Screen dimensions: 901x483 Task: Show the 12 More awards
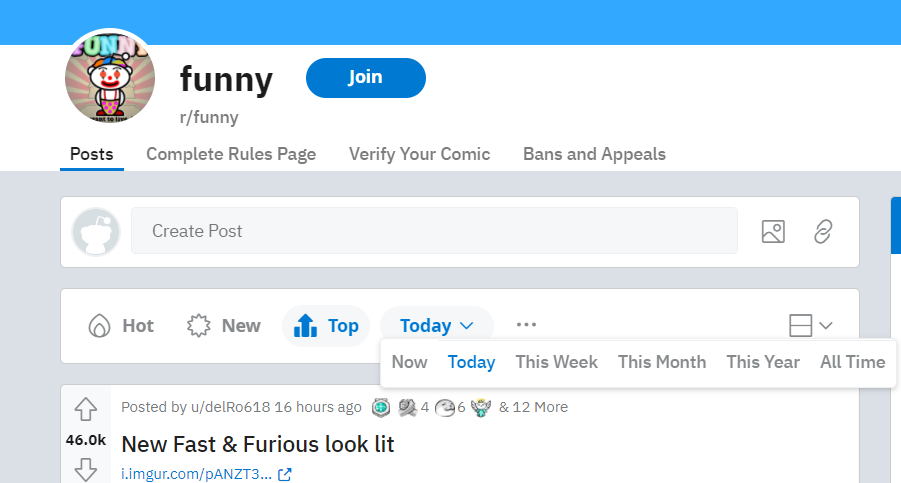tap(533, 407)
